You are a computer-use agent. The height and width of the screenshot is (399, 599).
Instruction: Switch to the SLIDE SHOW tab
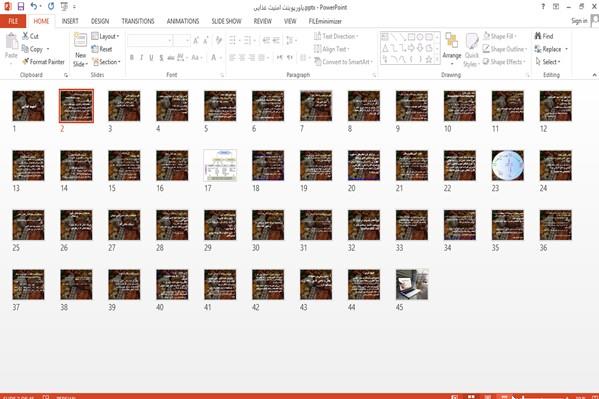227,21
